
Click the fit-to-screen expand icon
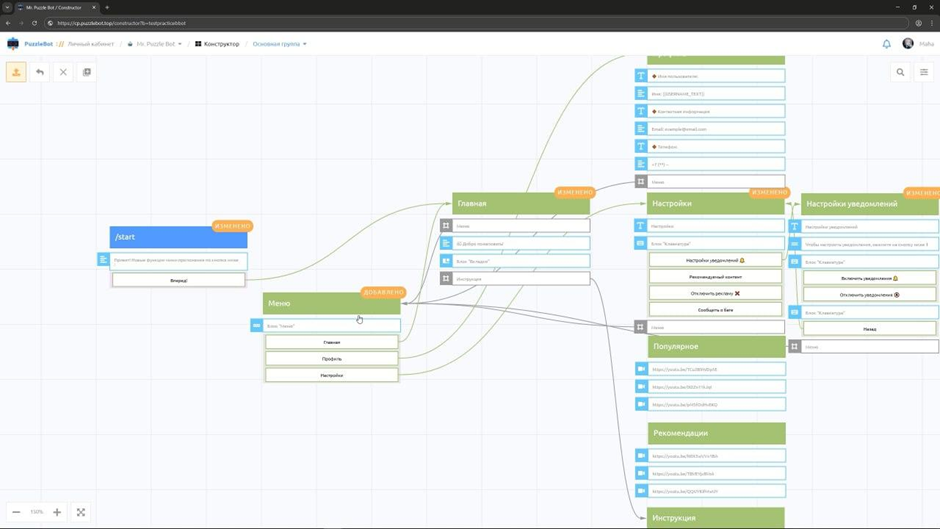(x=81, y=512)
